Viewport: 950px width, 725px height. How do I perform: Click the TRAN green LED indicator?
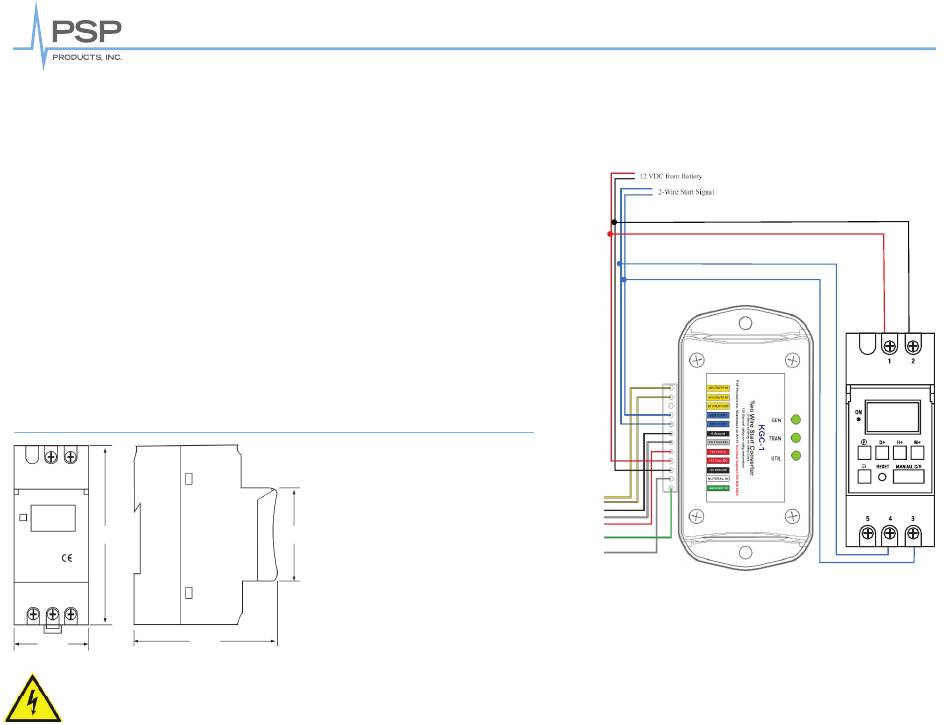coord(796,438)
